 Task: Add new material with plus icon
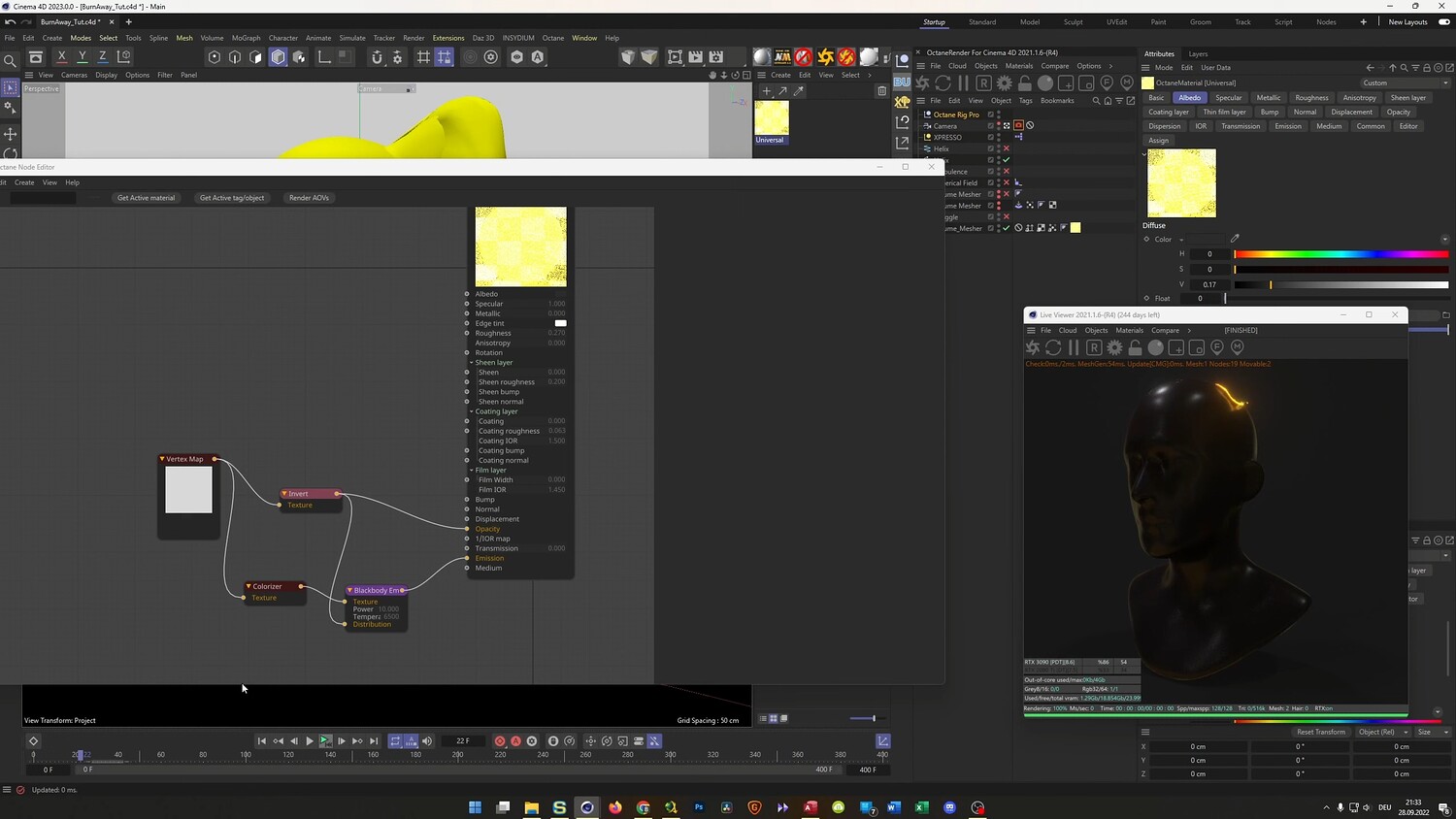coord(766,91)
